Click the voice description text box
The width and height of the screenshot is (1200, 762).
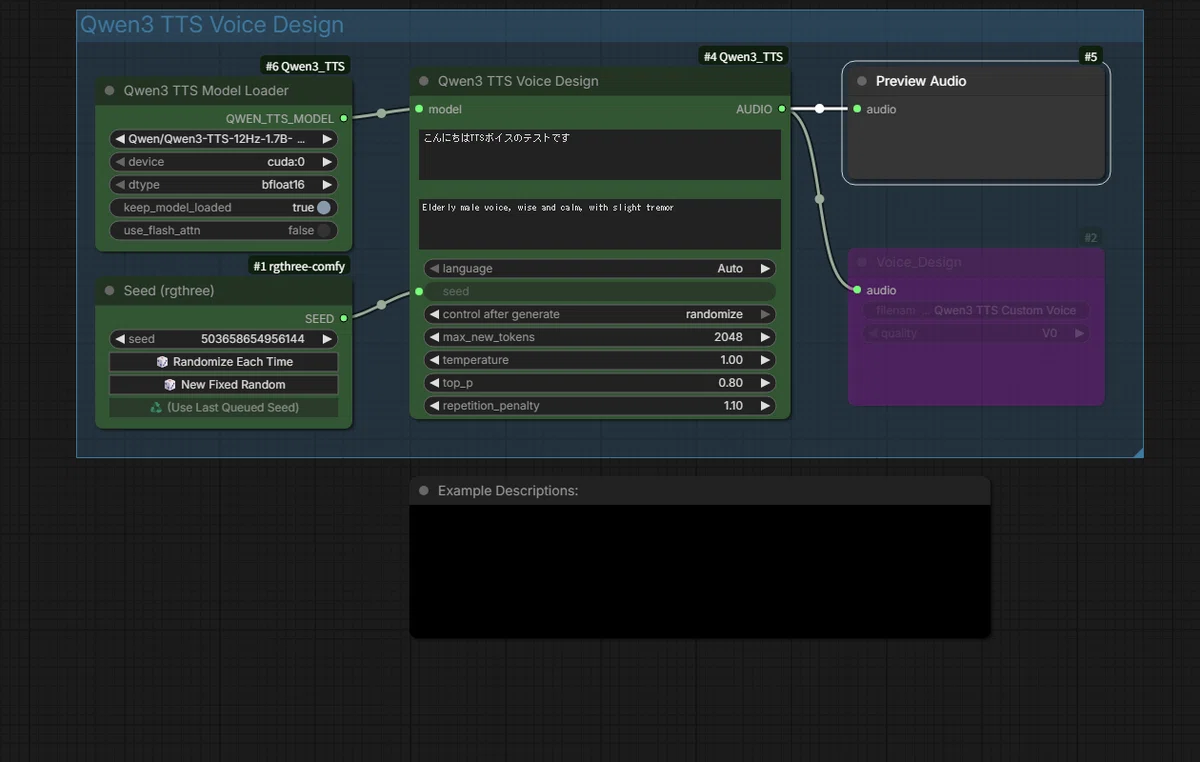(600, 224)
